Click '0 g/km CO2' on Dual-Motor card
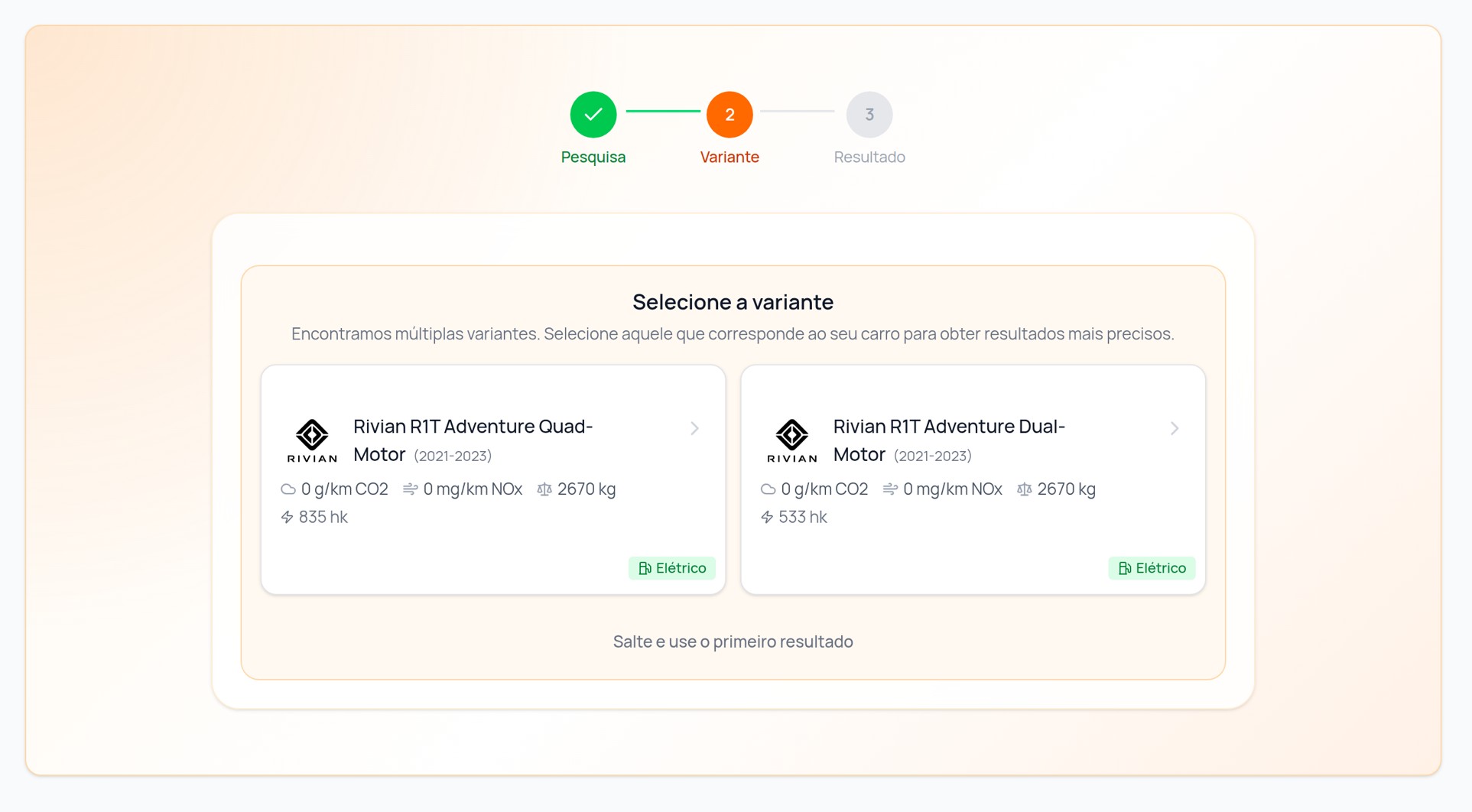Screen dimensions: 1472x812 point(824,489)
